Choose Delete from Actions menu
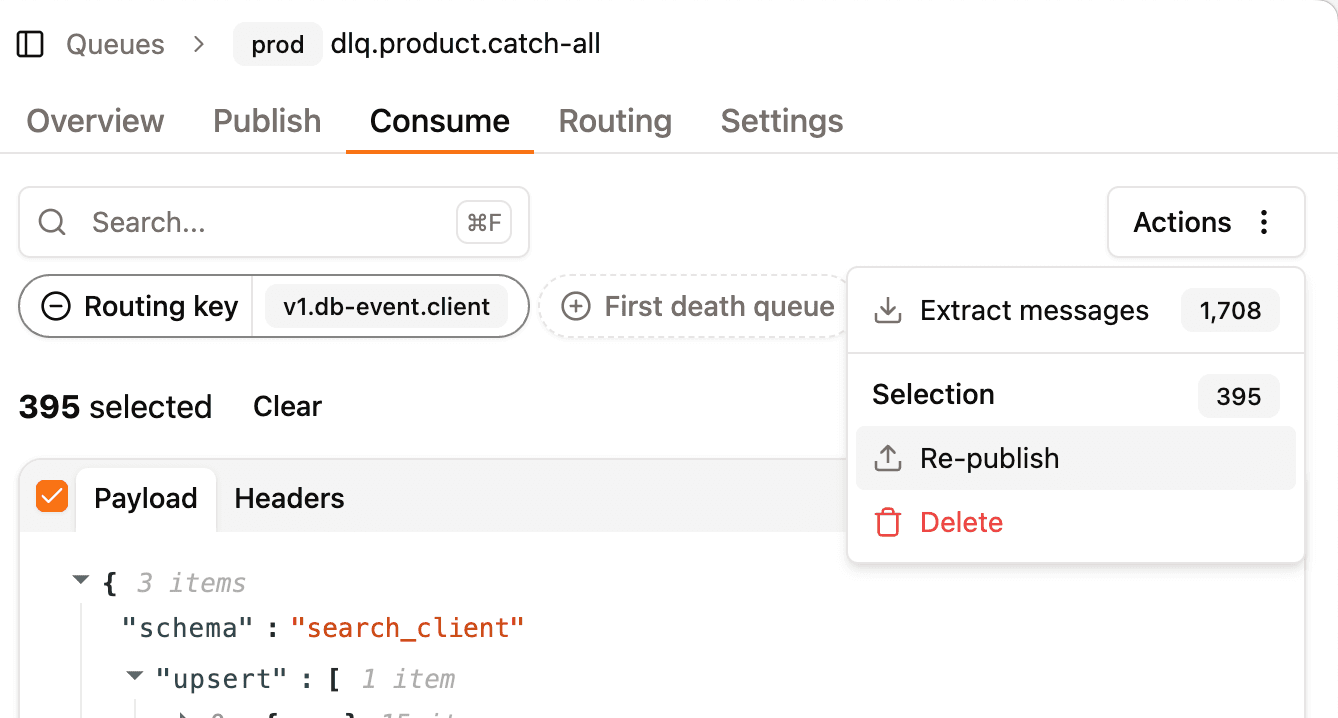Viewport: 1338px width, 718px height. (x=1076, y=522)
